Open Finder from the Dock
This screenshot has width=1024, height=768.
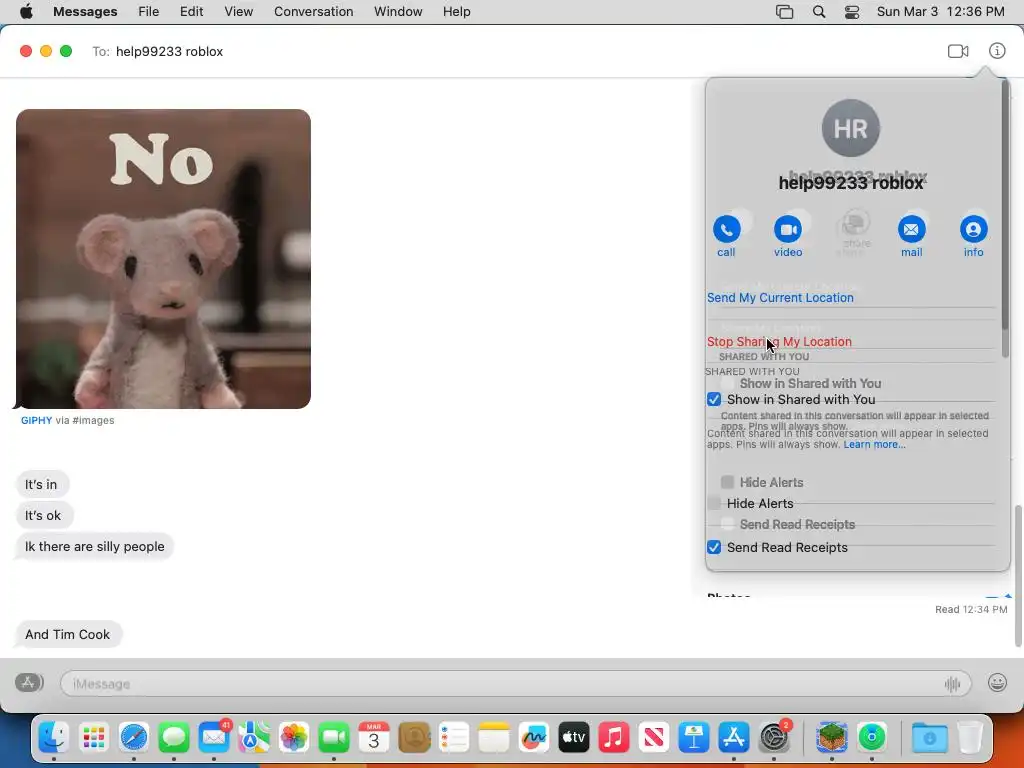pyautogui.click(x=54, y=738)
